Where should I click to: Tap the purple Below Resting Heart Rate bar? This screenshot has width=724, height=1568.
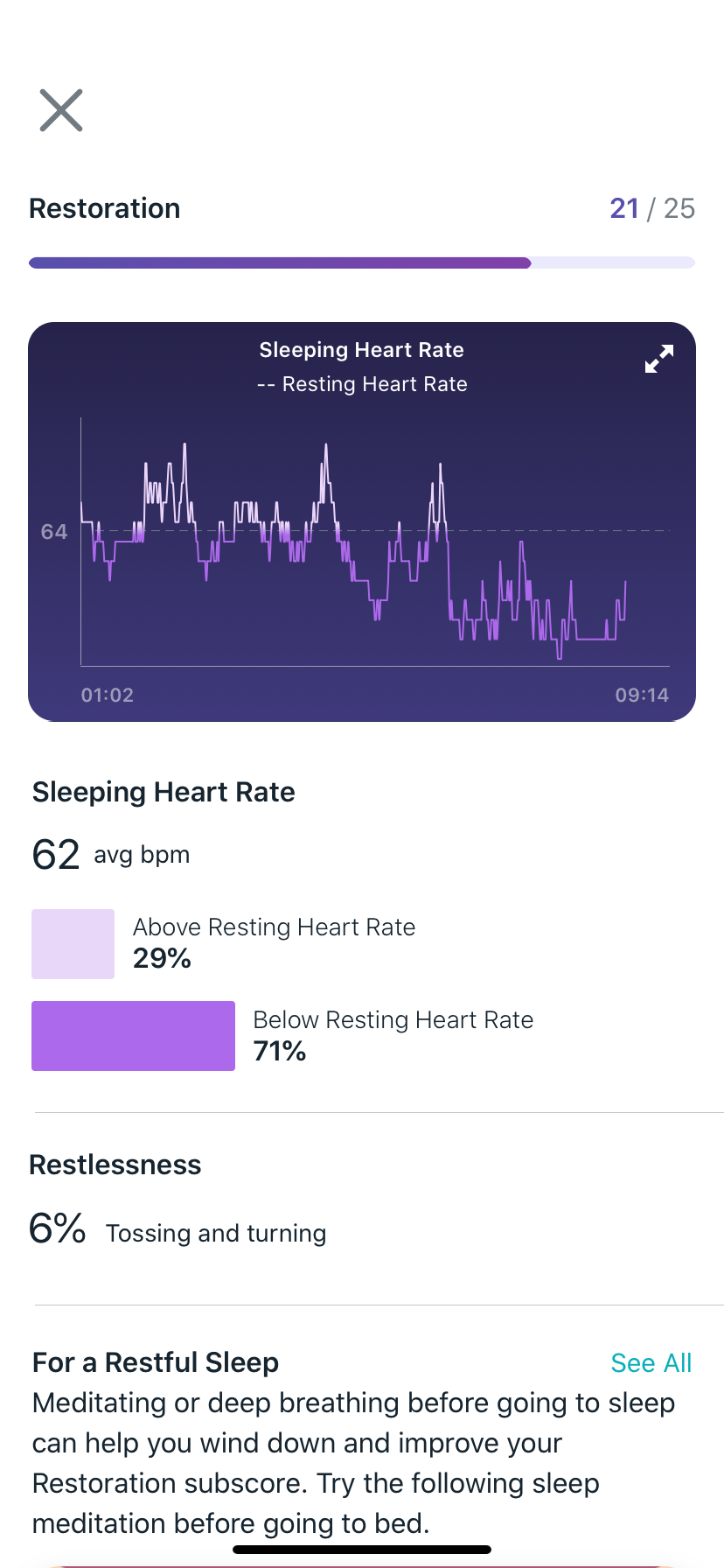coord(133,1036)
